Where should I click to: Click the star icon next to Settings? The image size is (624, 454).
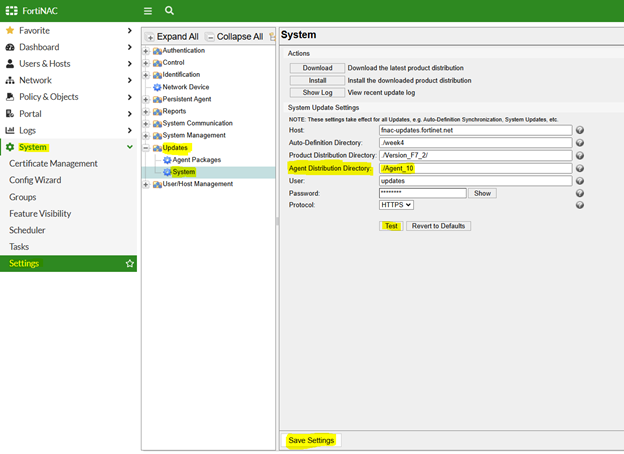(x=129, y=264)
